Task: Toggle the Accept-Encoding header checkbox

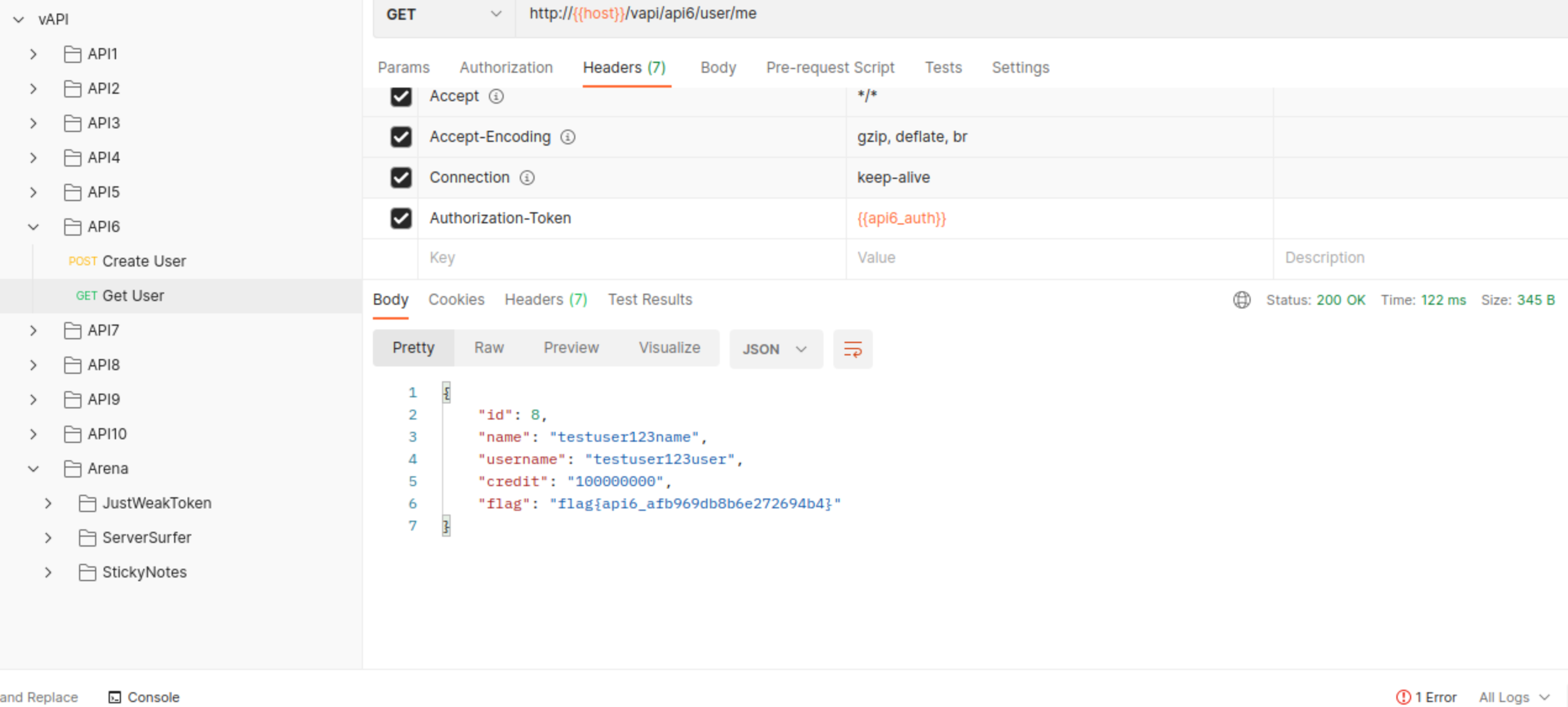Action: tap(401, 137)
